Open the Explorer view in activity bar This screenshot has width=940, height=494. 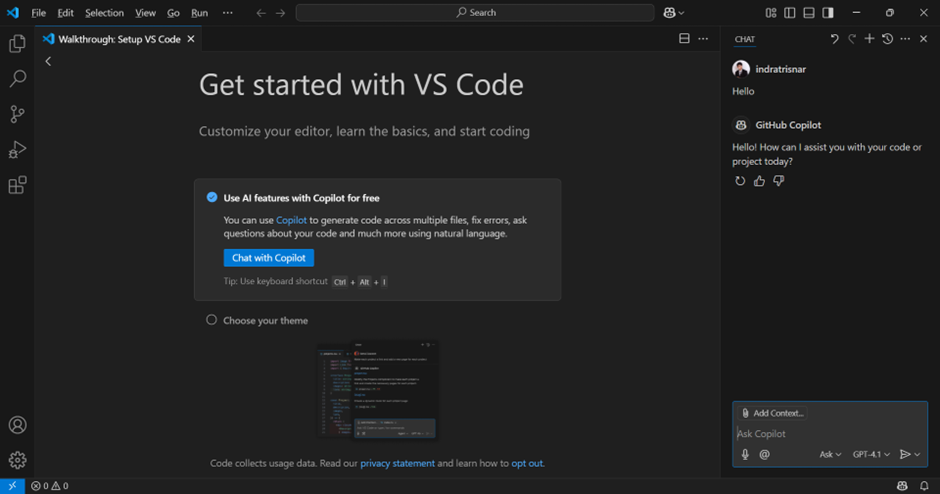[17, 43]
